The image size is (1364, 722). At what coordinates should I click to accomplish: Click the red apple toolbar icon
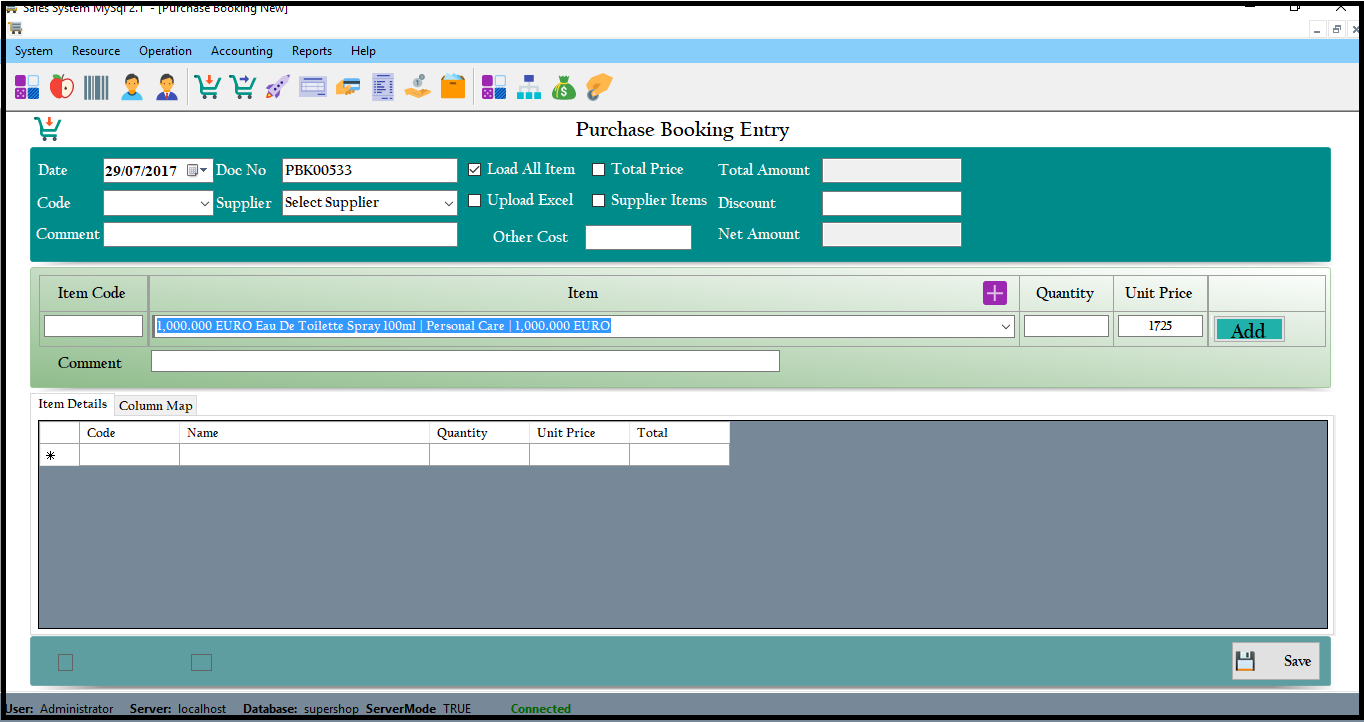62,87
